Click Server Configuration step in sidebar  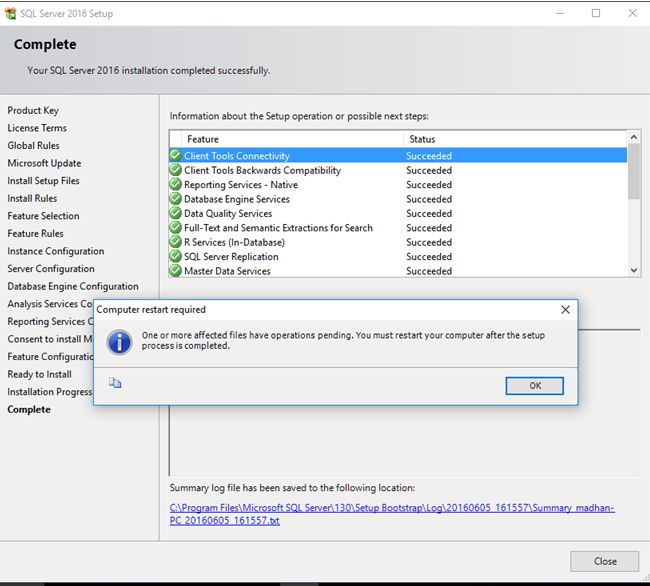(51, 269)
